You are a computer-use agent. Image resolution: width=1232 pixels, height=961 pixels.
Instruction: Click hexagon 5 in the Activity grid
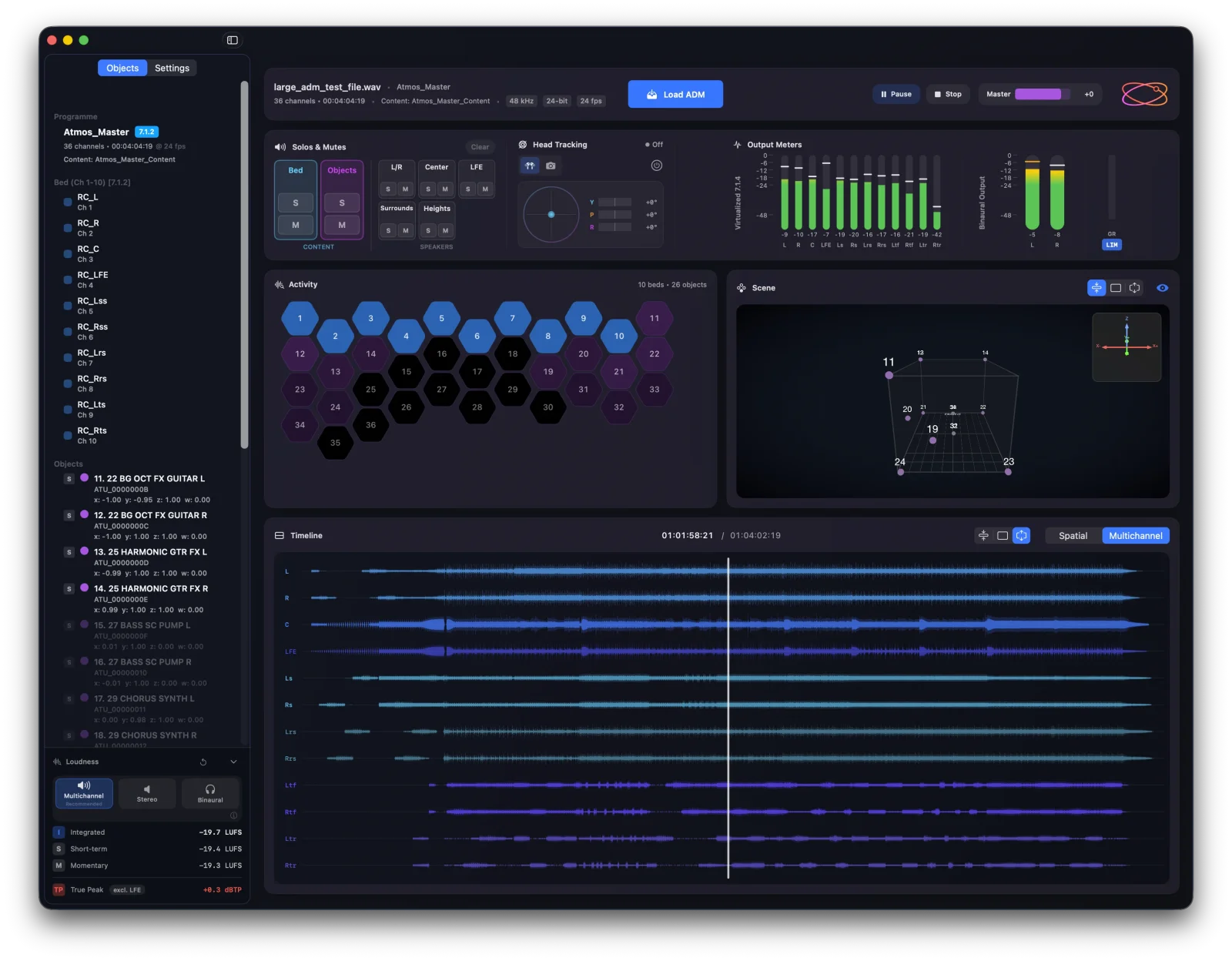click(442, 317)
